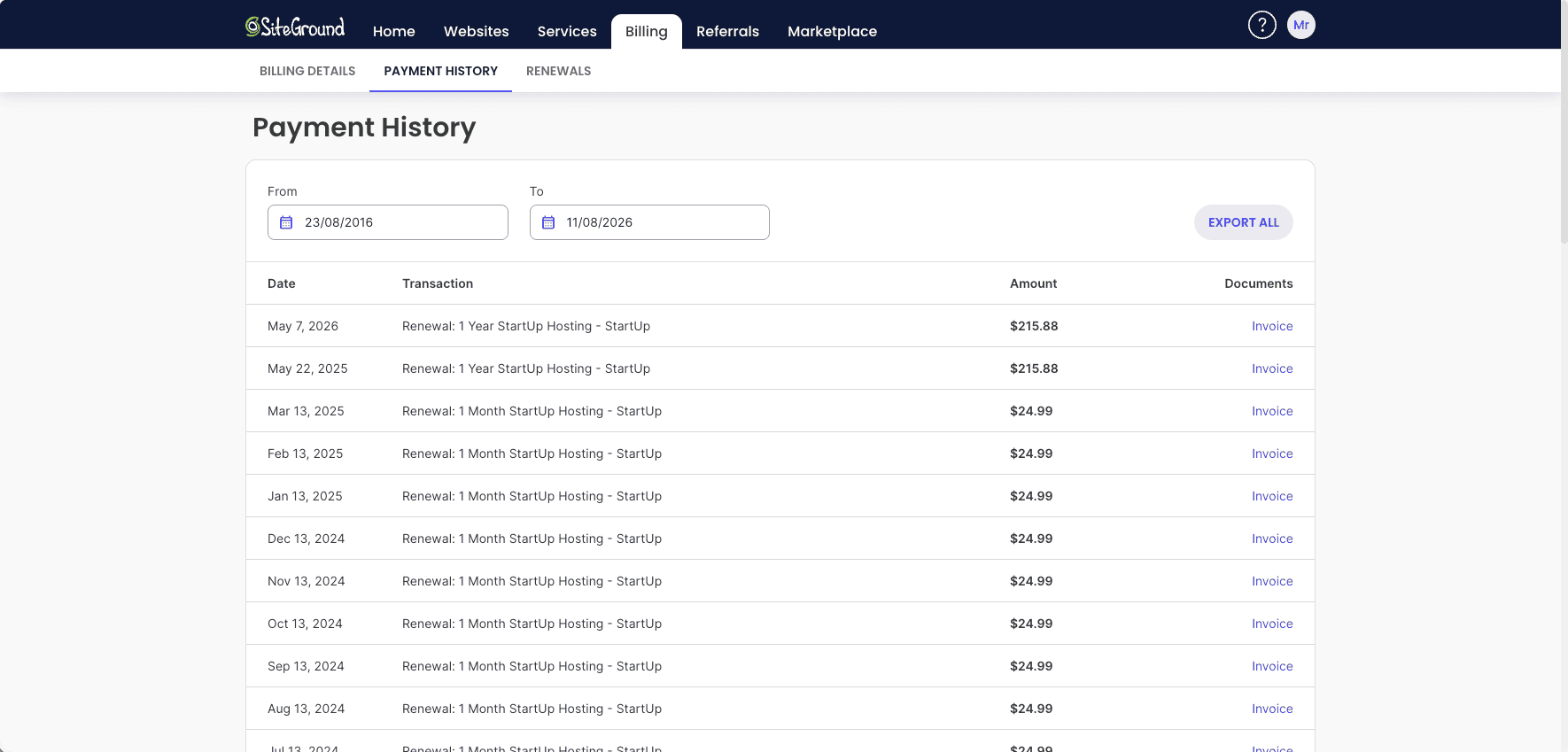This screenshot has height=752, width=1568.
Task: Open the Mr user avatar menu
Action: tap(1300, 25)
